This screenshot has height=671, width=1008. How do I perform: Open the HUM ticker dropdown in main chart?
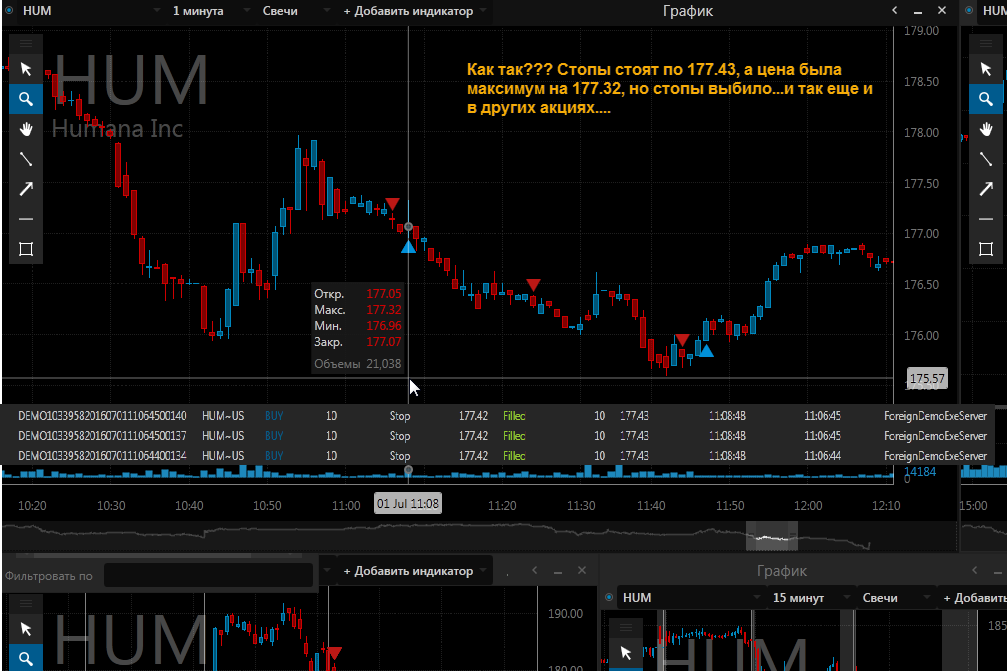pos(157,11)
